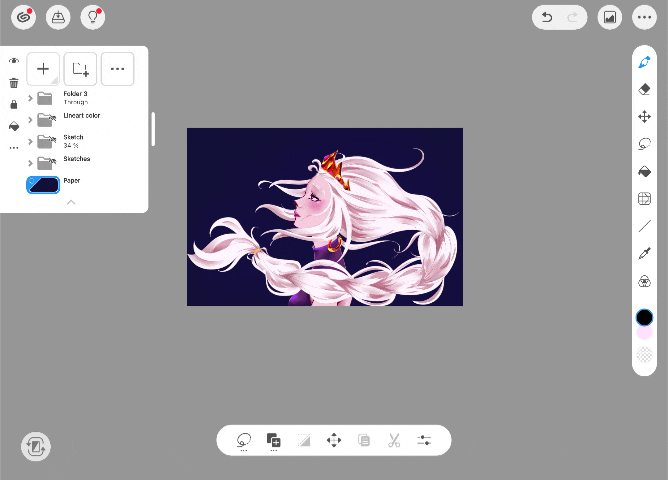Click the Sketches folder hidden-eye icon
The height and width of the screenshot is (480, 668).
pos(53,160)
